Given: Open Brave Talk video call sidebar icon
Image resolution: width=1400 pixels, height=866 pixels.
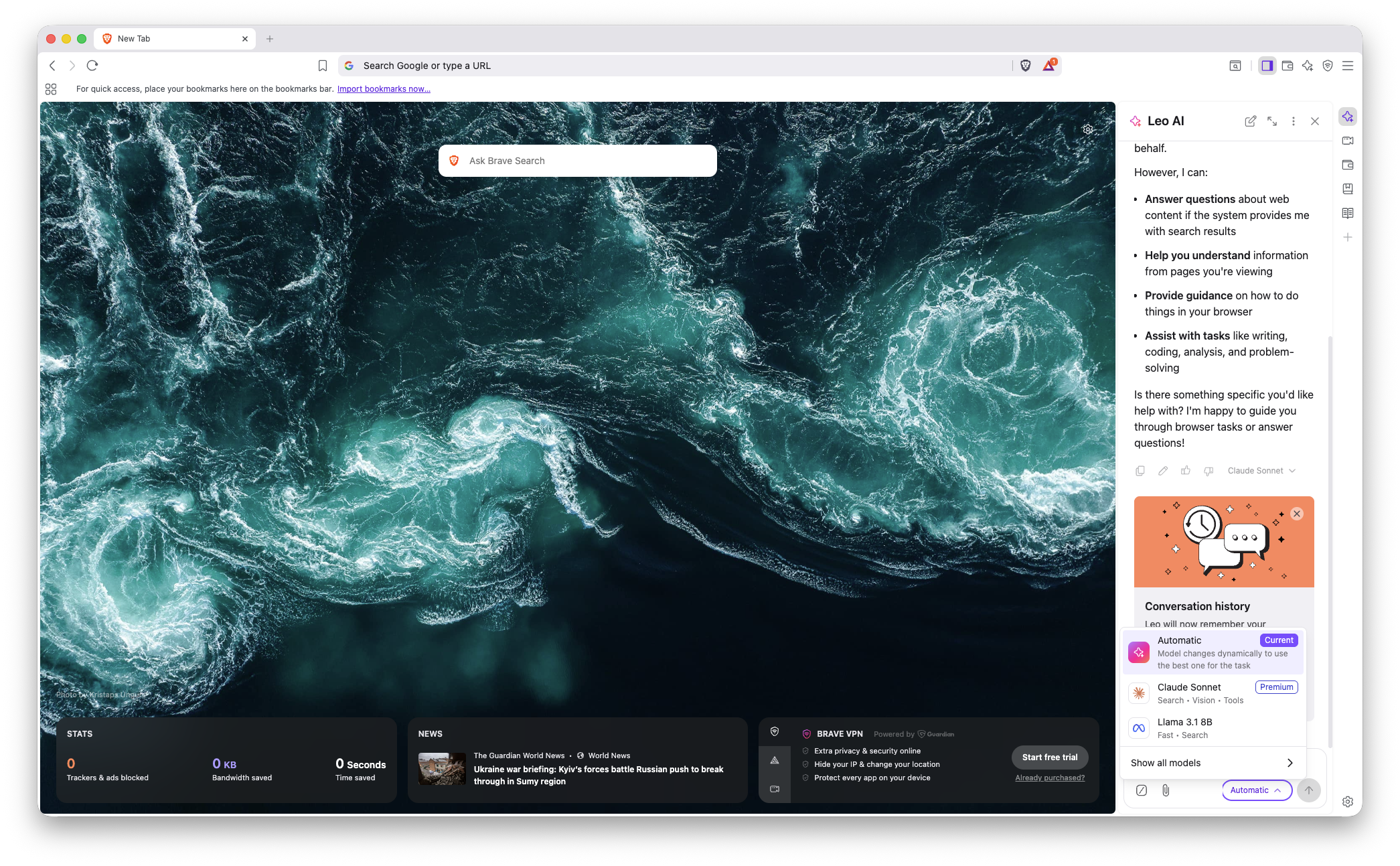Looking at the screenshot, I should click(1348, 141).
